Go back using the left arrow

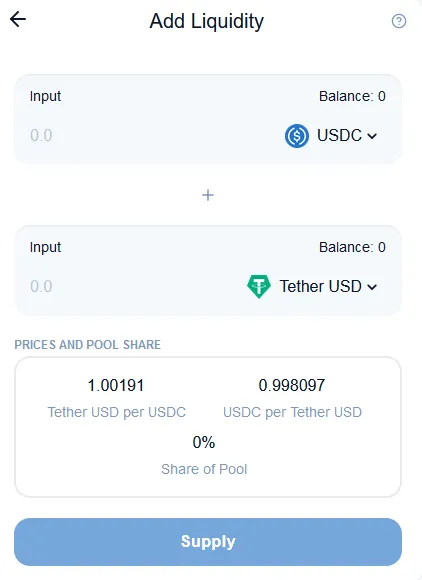(x=18, y=19)
